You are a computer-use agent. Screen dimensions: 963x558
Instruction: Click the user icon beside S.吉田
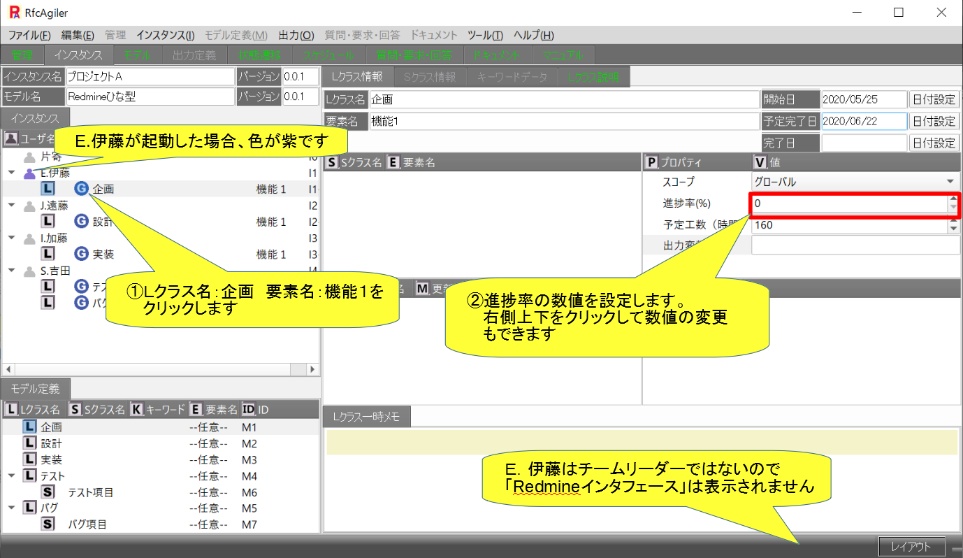click(29, 271)
